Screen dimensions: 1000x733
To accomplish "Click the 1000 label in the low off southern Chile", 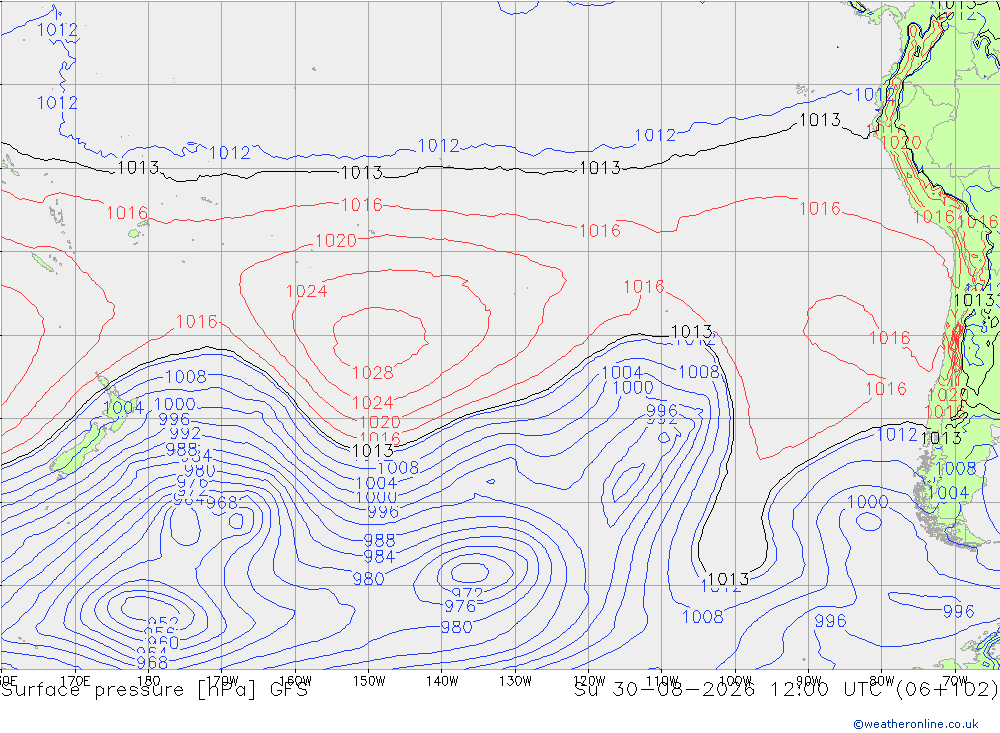I will pyautogui.click(x=867, y=501).
